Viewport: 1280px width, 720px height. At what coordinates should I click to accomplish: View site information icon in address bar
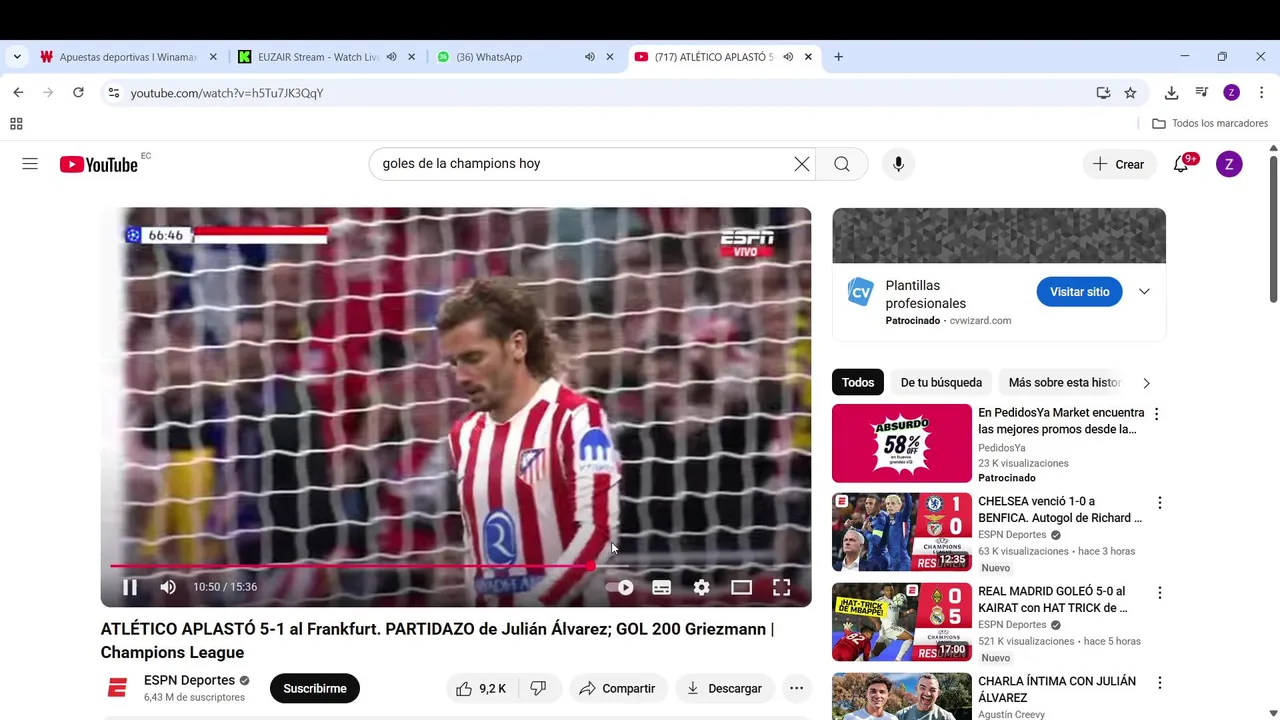point(114,93)
